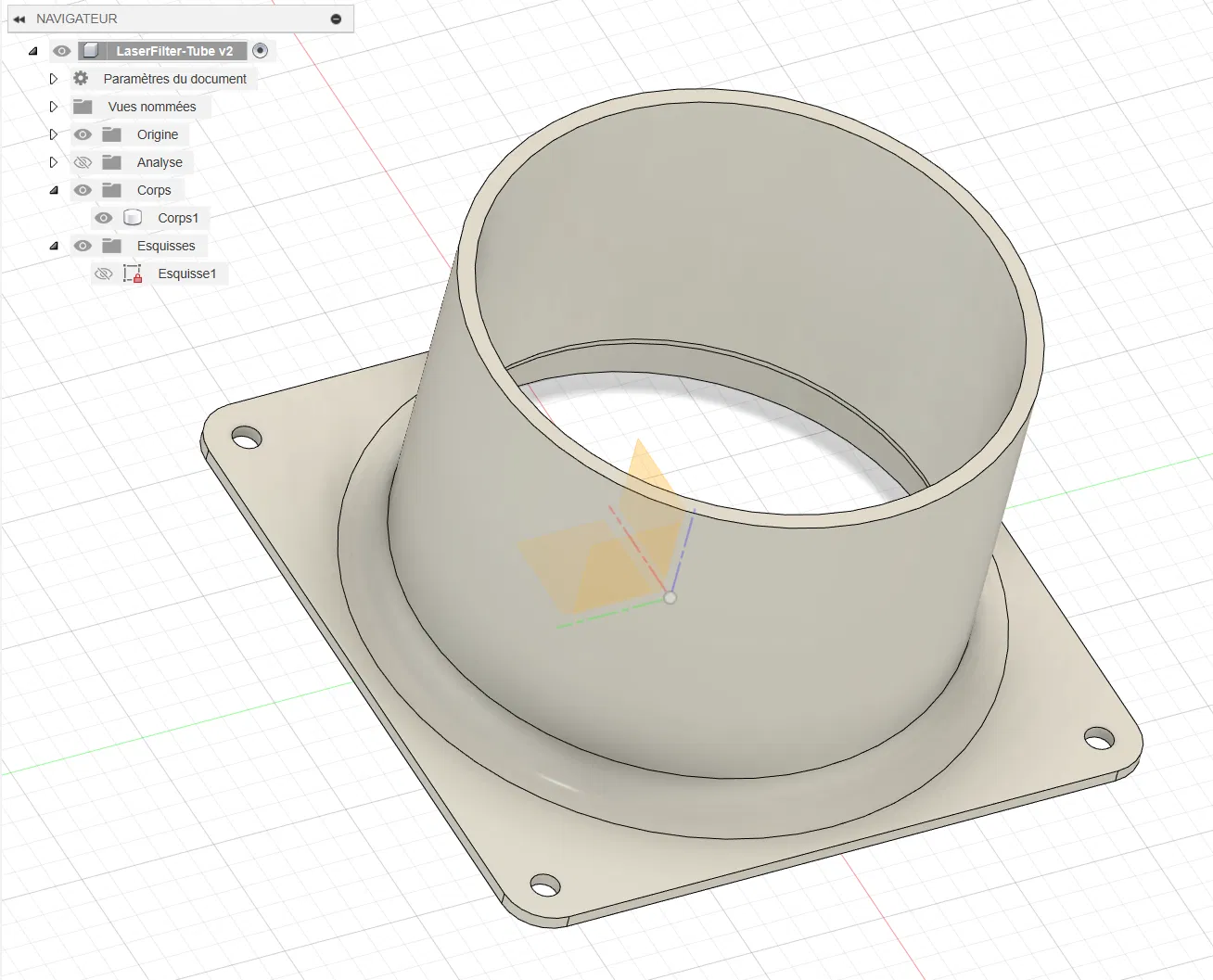The width and height of the screenshot is (1213, 980).
Task: Click the Paramètres du document gear icon
Action: [82, 79]
